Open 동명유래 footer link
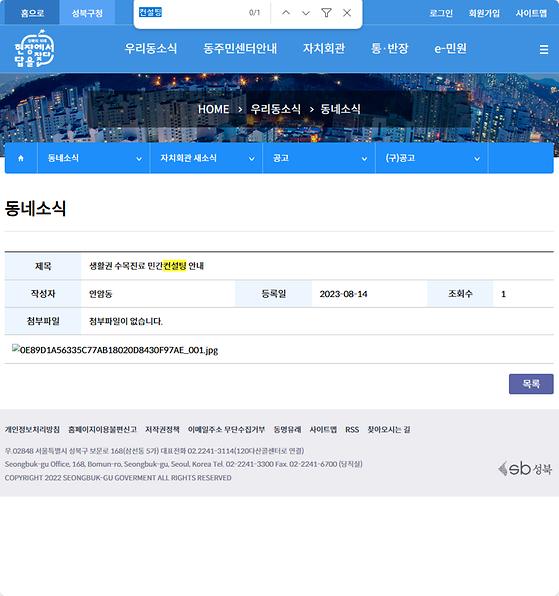Screen dimensions: 559x596 pyautogui.click(x=287, y=430)
